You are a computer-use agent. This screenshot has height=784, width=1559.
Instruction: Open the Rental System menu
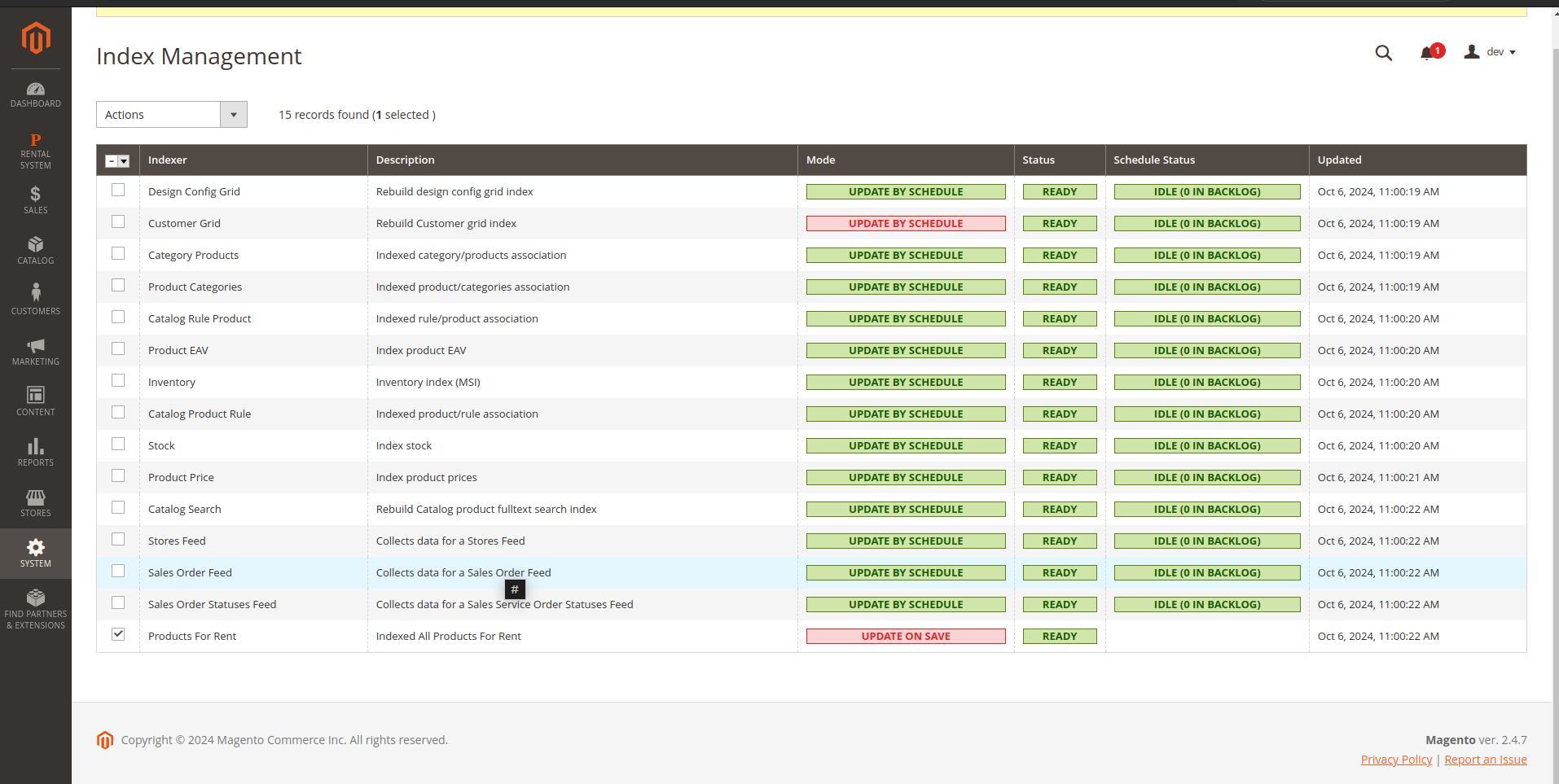(x=36, y=151)
